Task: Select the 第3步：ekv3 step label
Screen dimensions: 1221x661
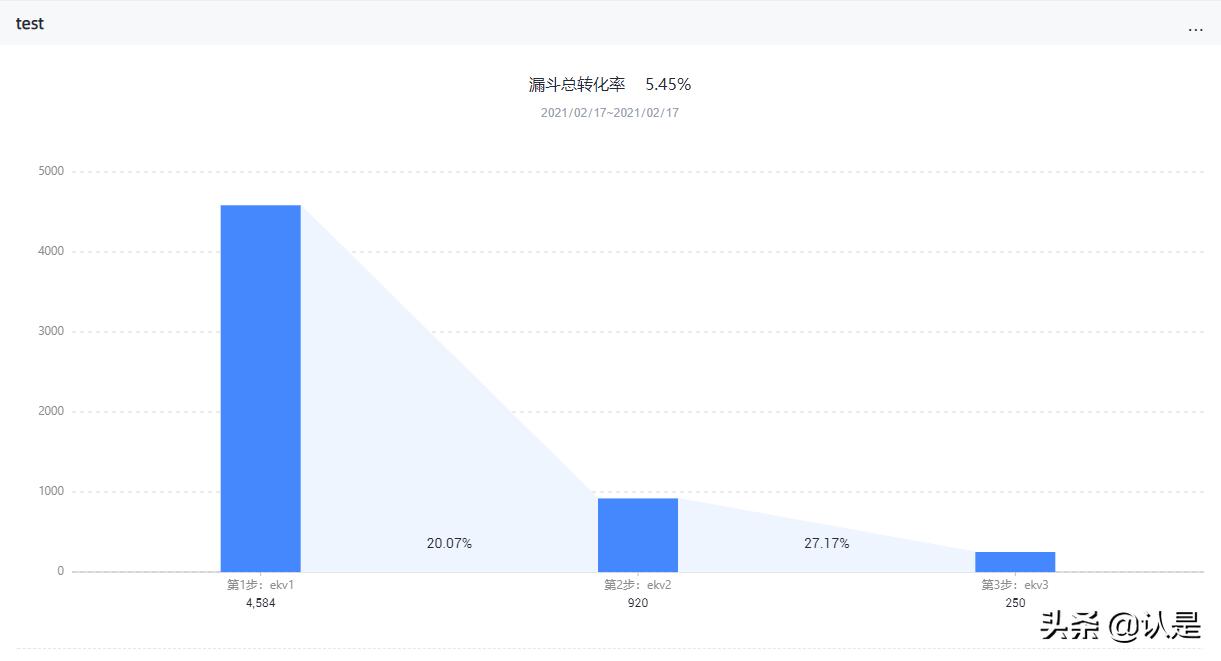Action: click(1015, 584)
